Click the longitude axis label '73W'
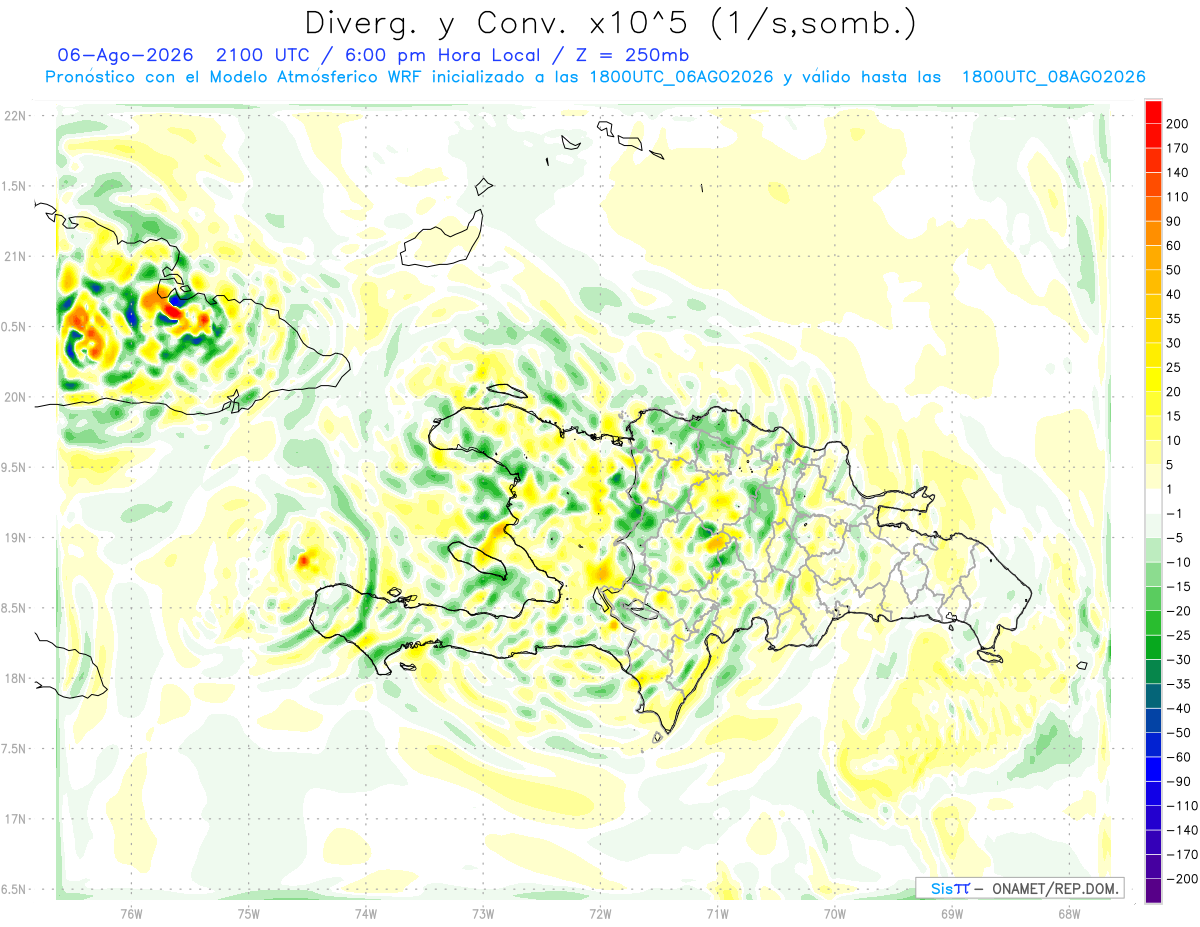1200x927 pixels. tap(483, 913)
